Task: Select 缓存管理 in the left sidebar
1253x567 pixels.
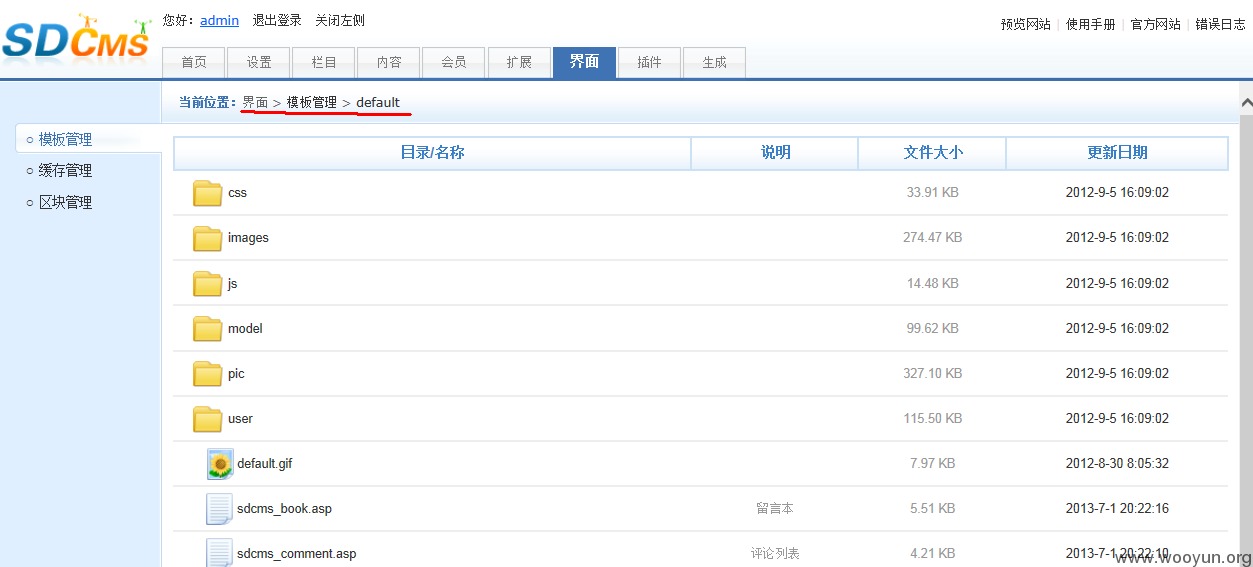Action: coord(65,171)
